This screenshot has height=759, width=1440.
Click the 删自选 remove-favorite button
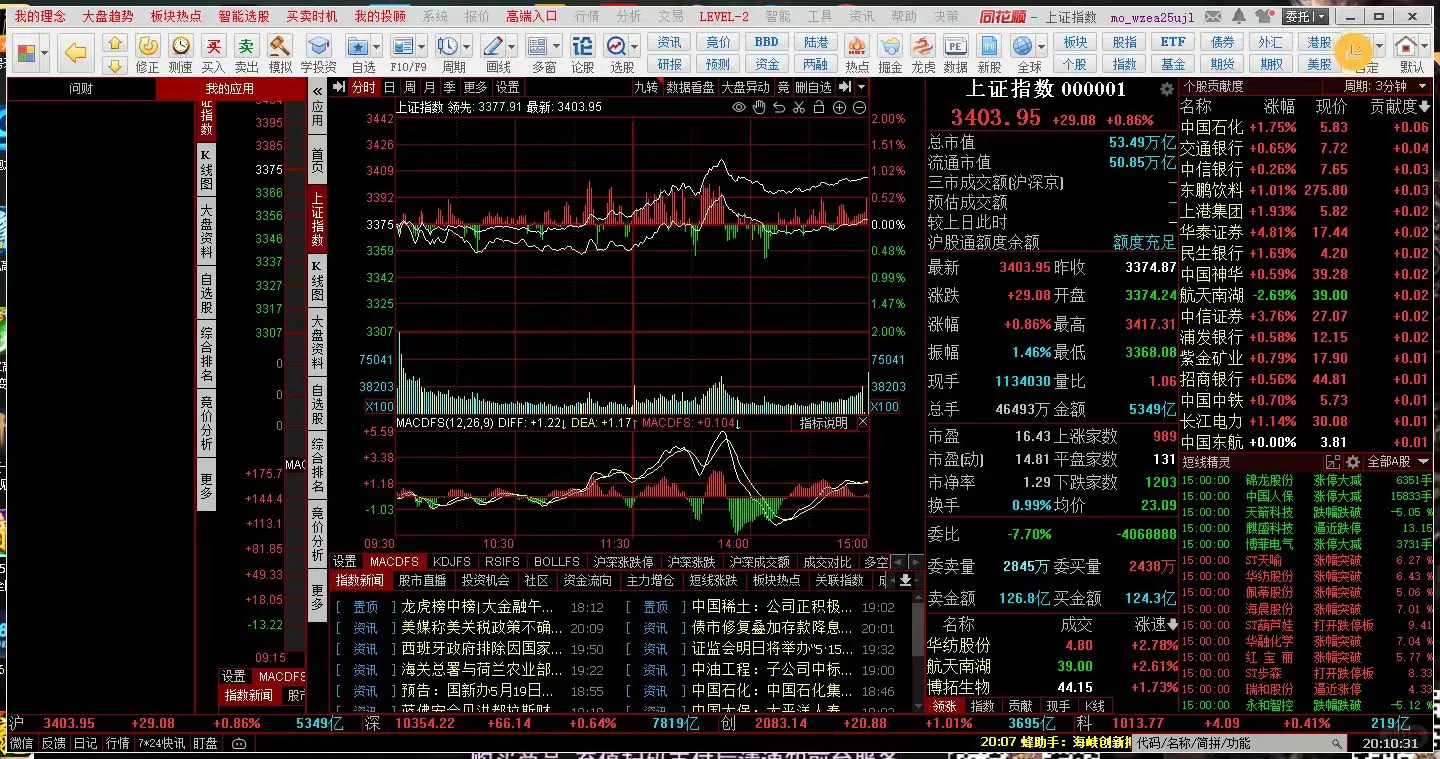(x=815, y=86)
